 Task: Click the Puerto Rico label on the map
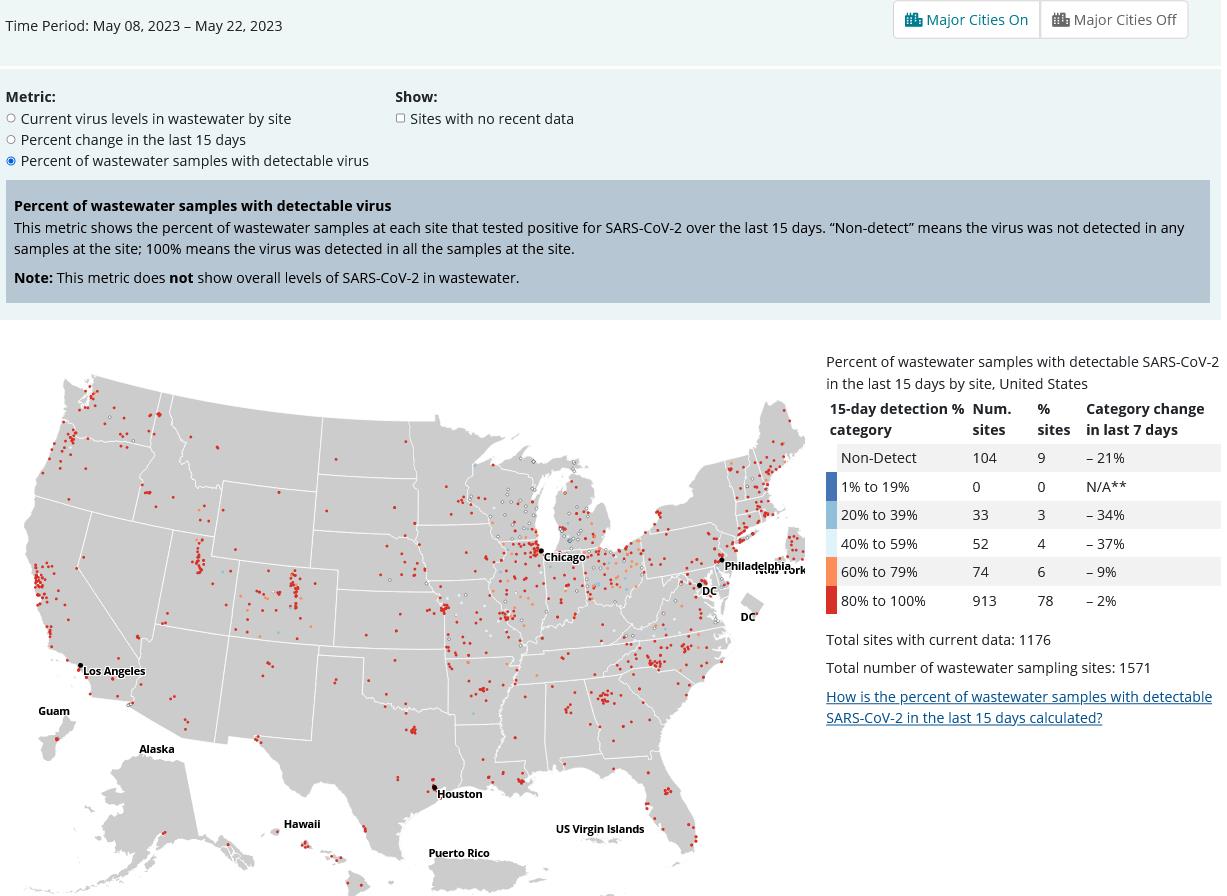click(x=459, y=853)
